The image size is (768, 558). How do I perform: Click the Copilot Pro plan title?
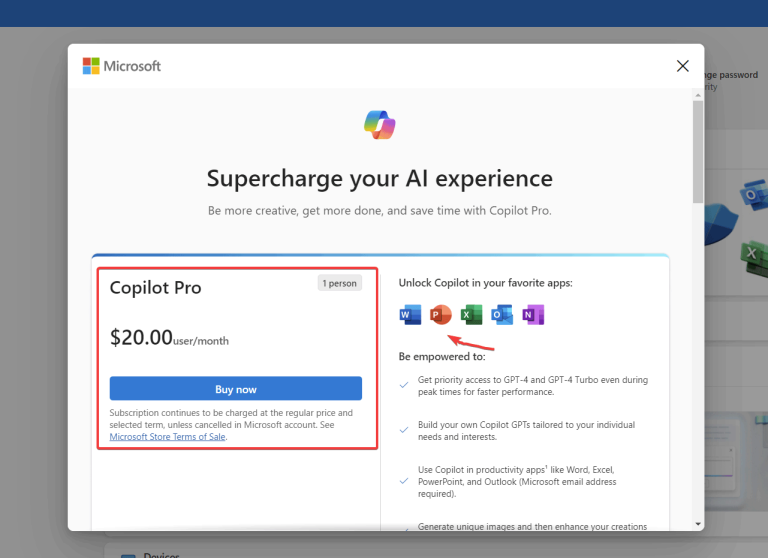tap(155, 288)
